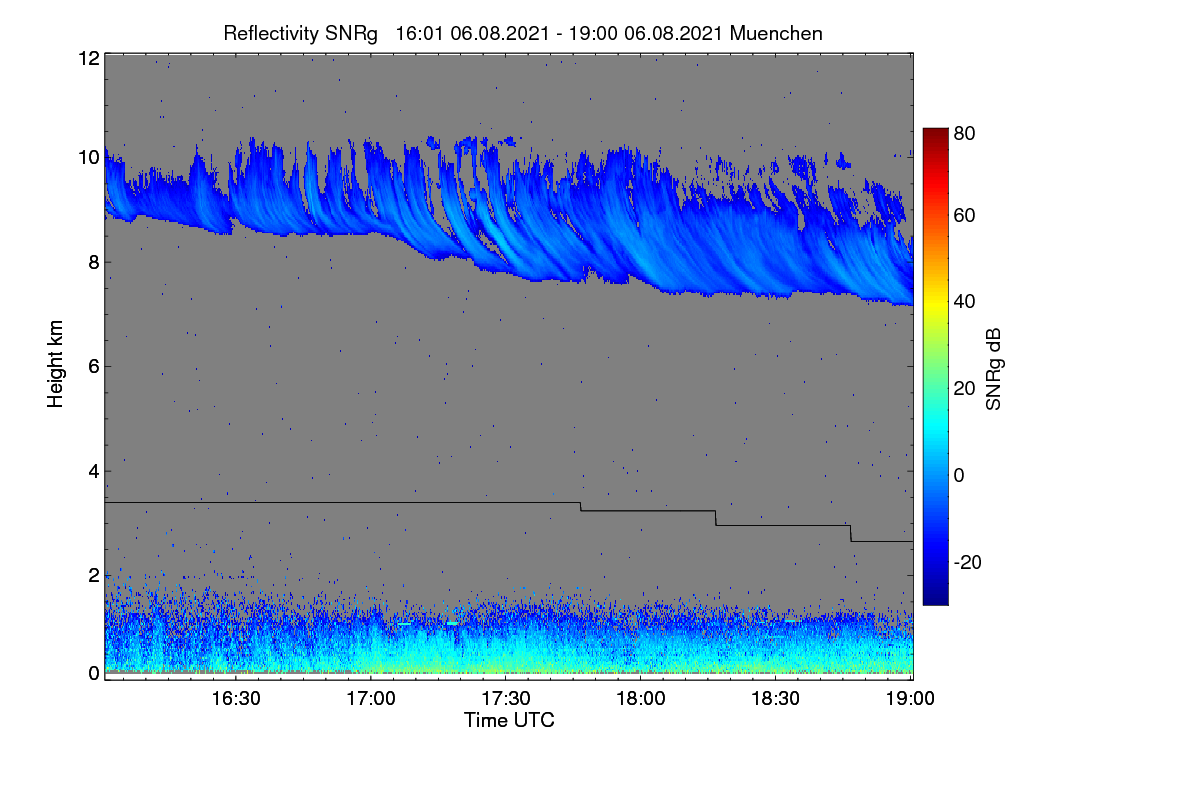
Task: Click the 'Time UTC' x-axis label
Action: point(509,720)
